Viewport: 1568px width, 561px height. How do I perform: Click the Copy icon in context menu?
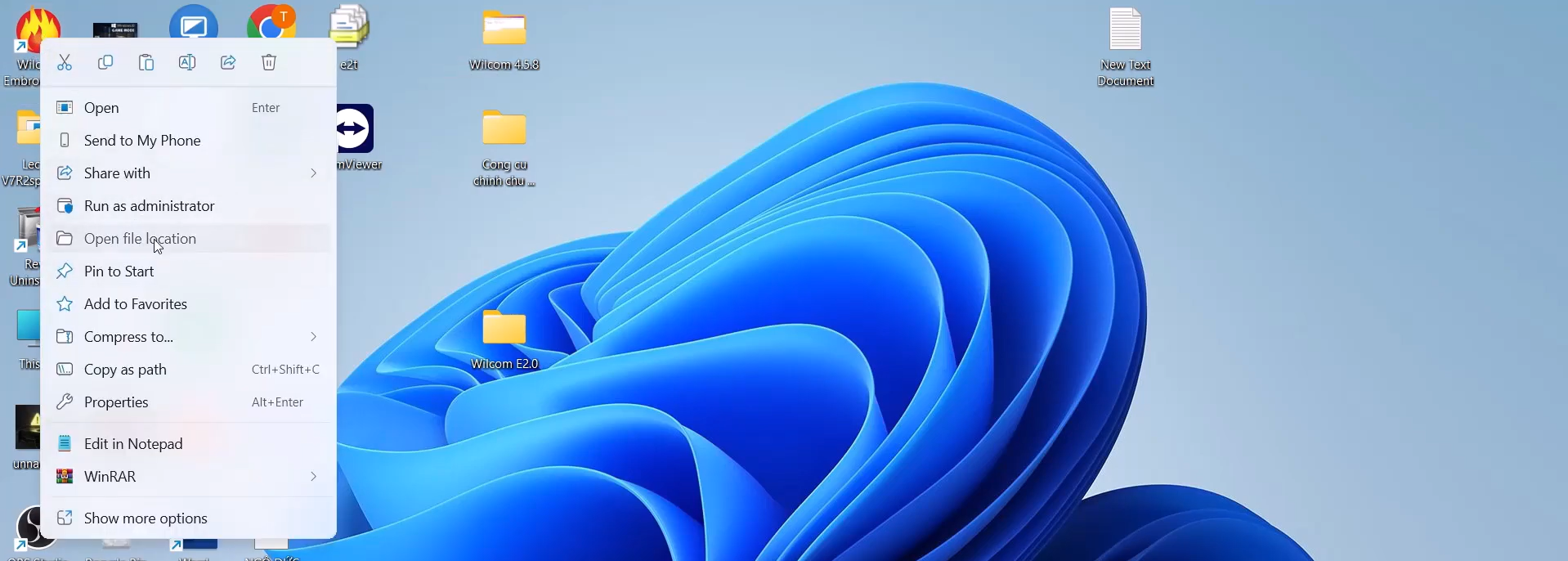click(x=105, y=63)
